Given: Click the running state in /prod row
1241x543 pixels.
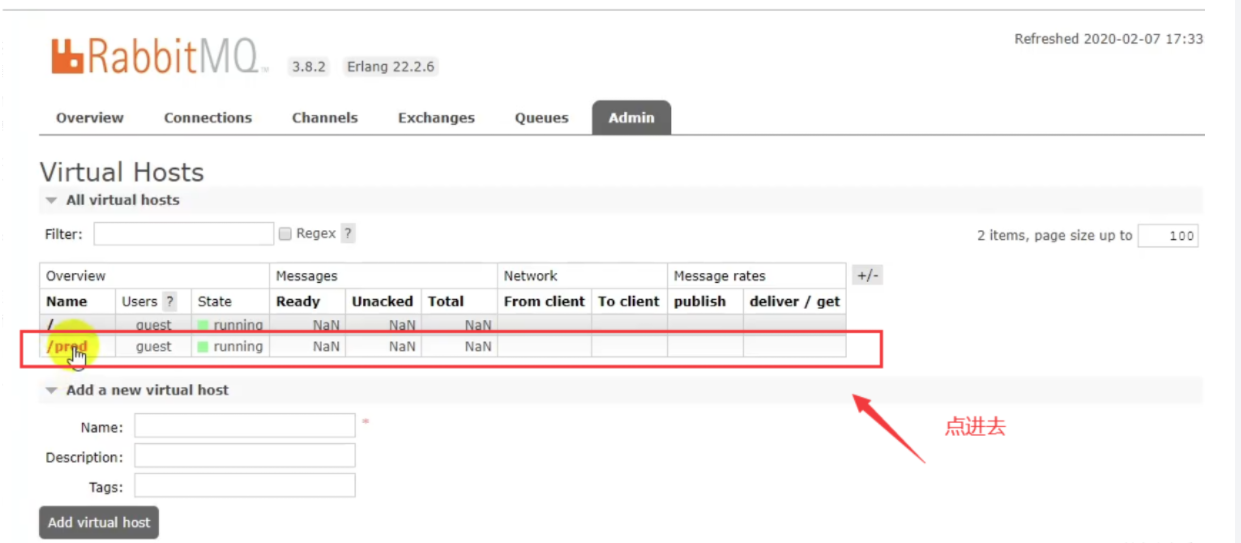Looking at the screenshot, I should pyautogui.click(x=230, y=347).
